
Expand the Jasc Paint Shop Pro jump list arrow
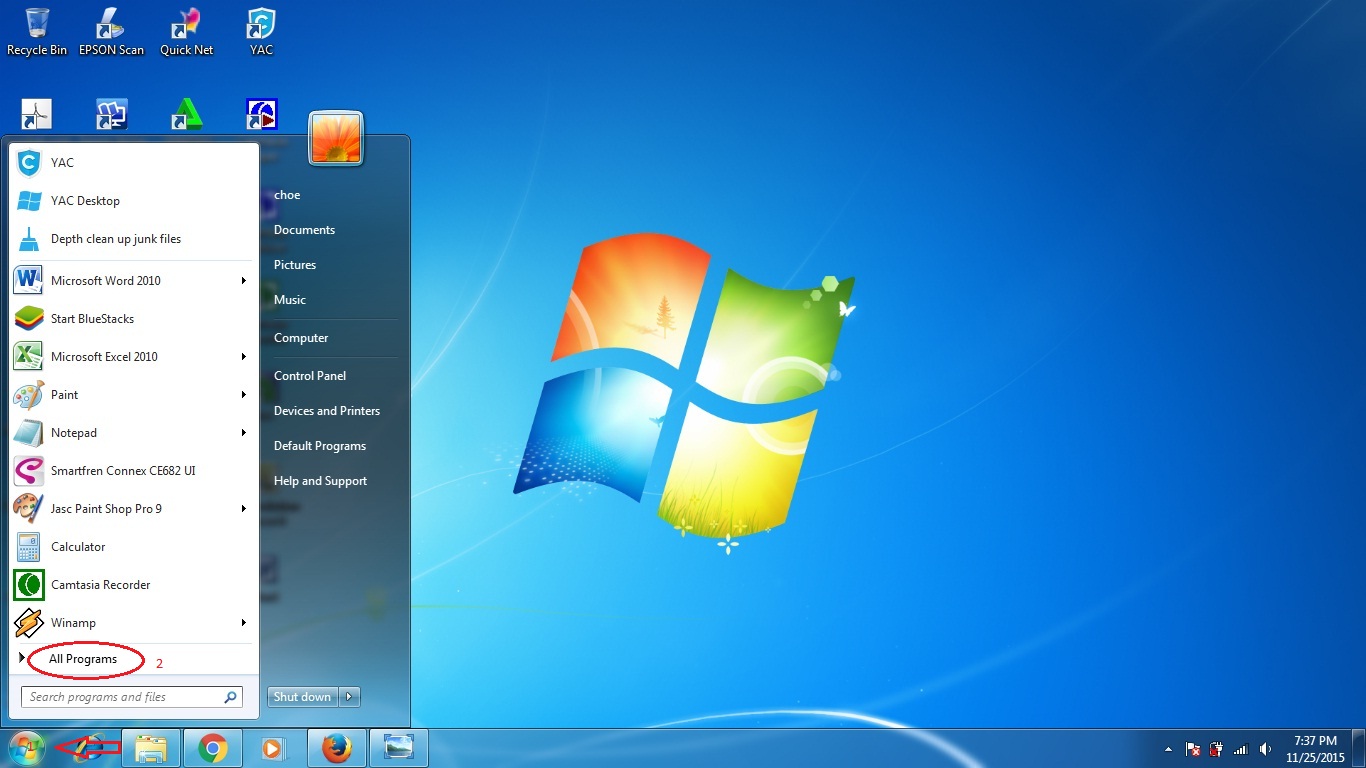244,509
